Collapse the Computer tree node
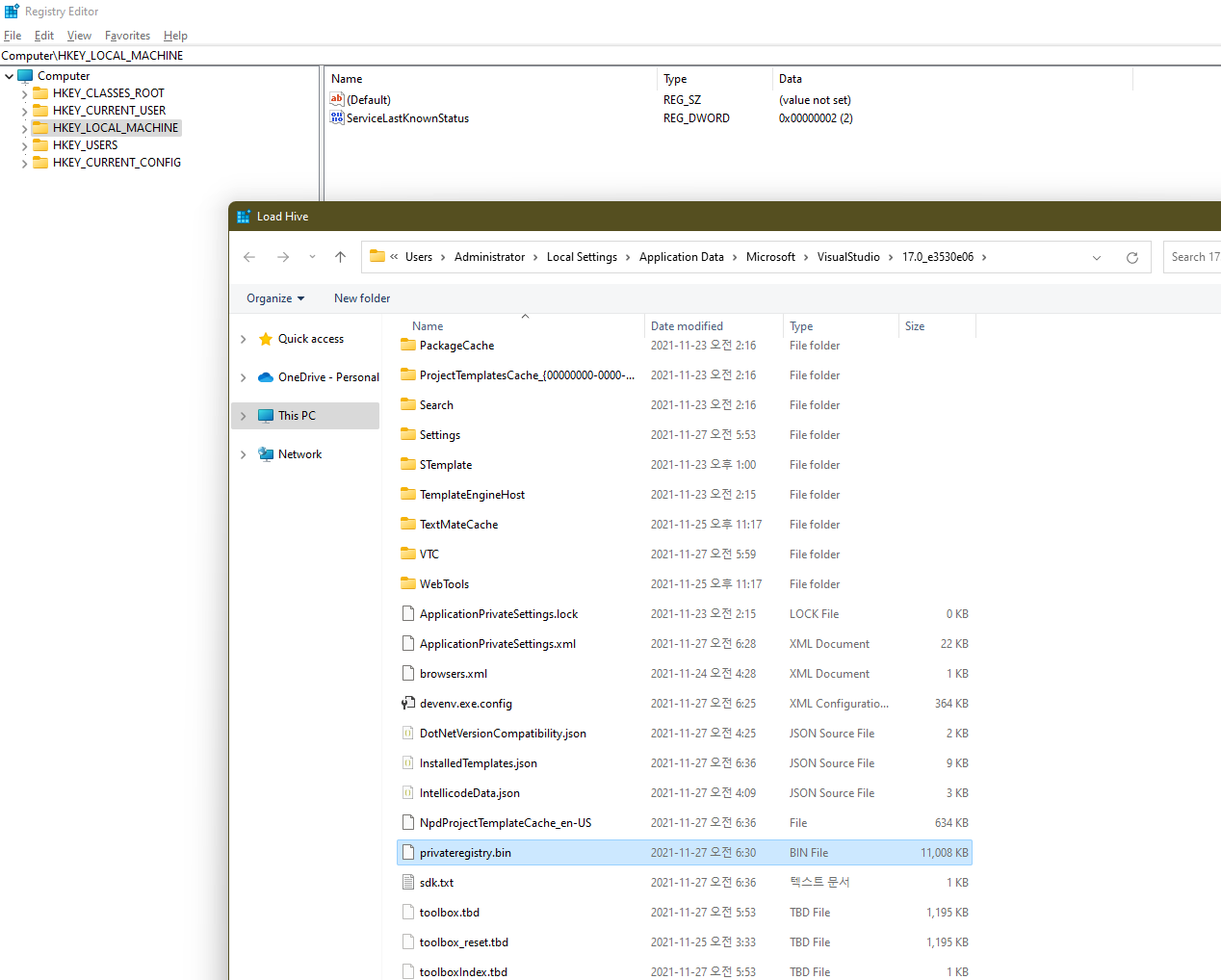1221x980 pixels. pyautogui.click(x=10, y=76)
